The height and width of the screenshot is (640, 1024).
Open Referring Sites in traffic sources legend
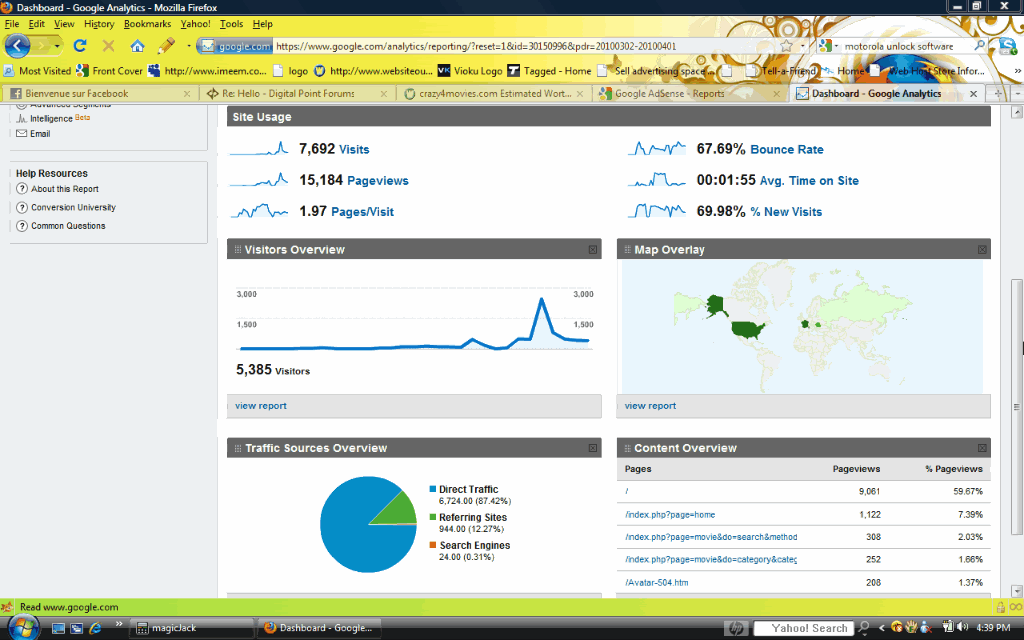point(473,517)
